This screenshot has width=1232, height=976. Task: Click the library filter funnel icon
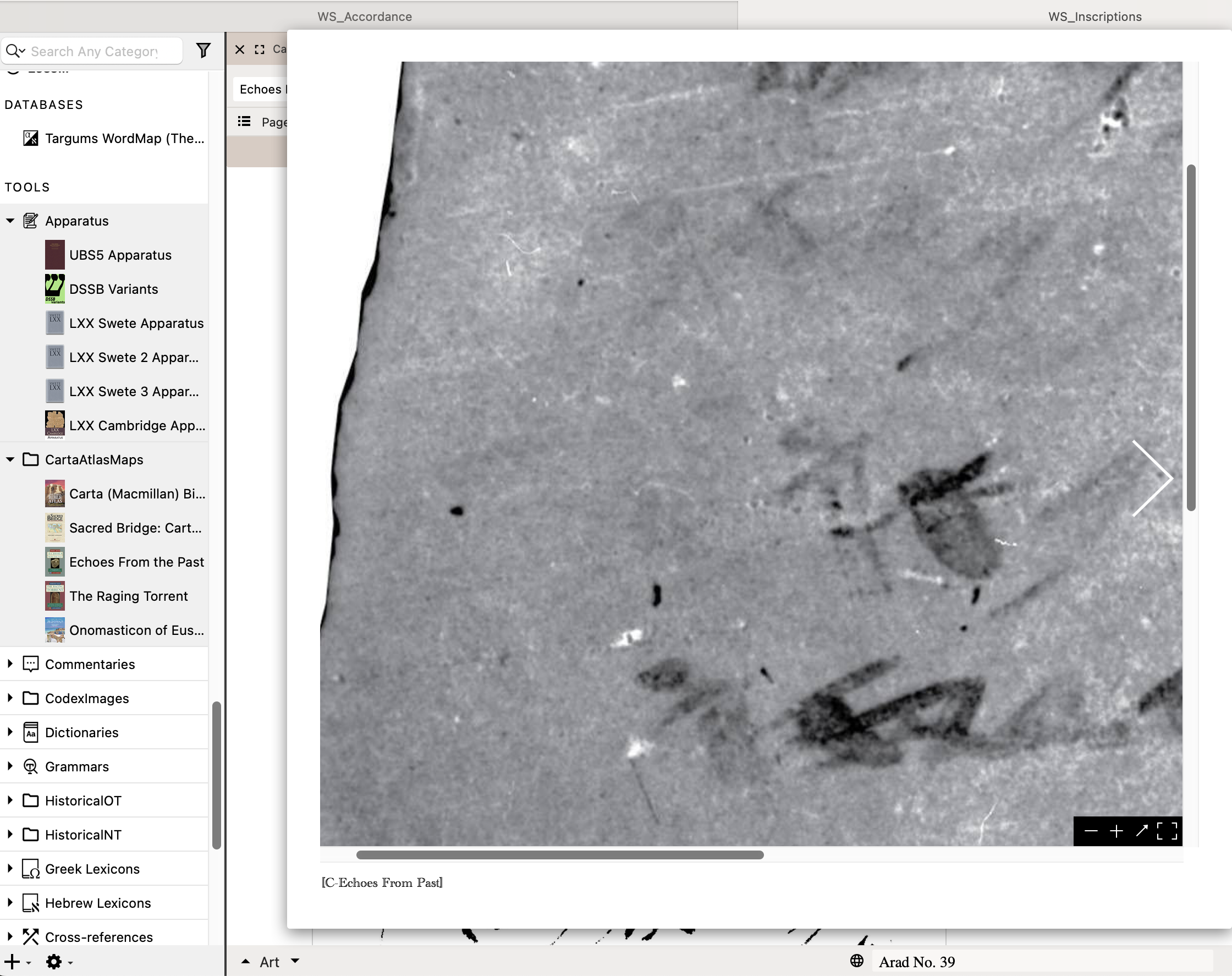click(x=203, y=50)
